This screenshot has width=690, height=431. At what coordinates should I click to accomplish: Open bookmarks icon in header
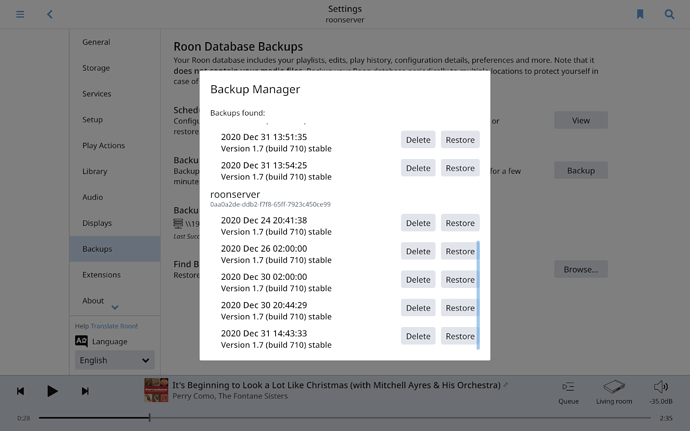(640, 15)
